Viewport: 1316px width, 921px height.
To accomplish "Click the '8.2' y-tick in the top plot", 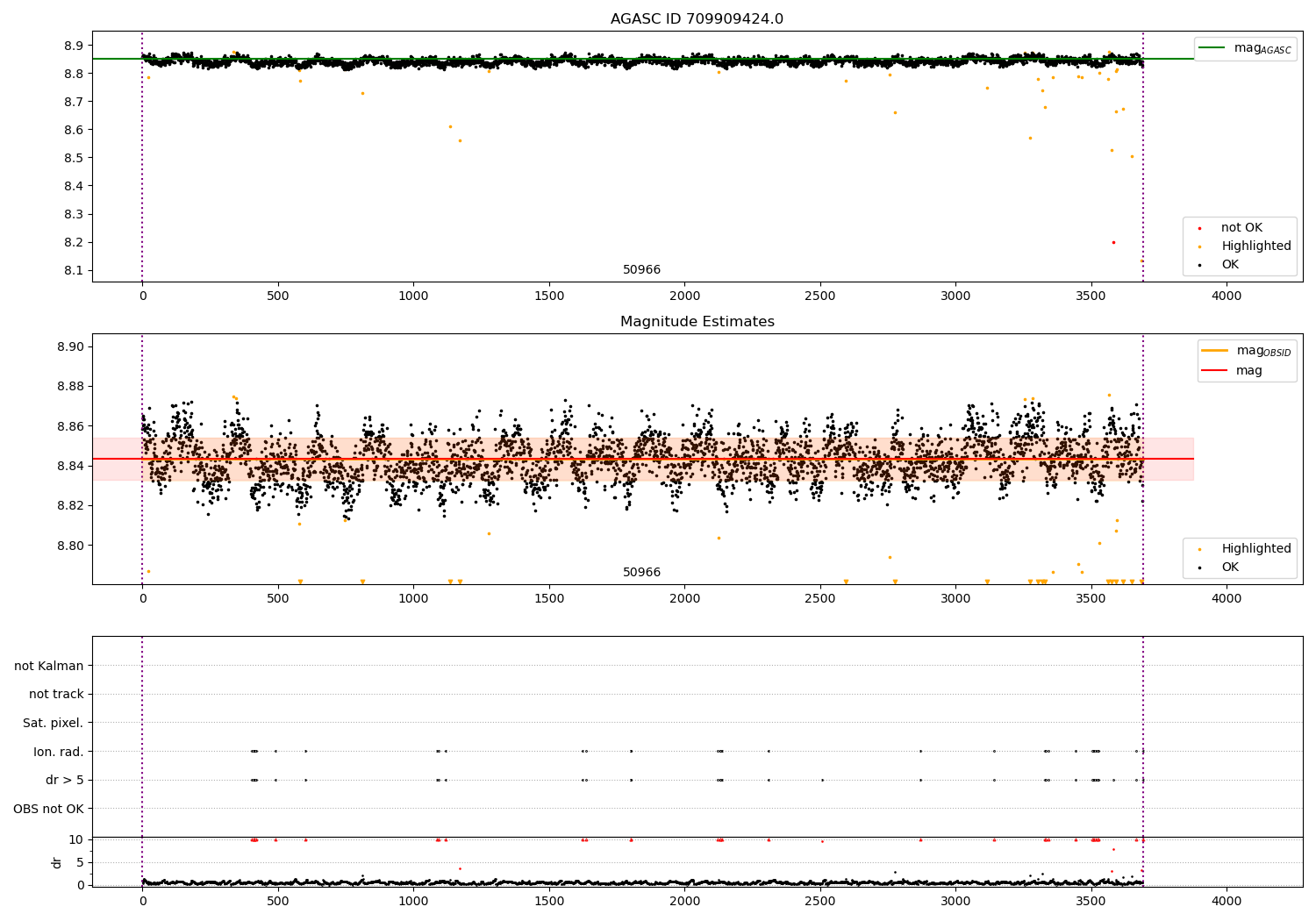I will pyautogui.click(x=74, y=242).
